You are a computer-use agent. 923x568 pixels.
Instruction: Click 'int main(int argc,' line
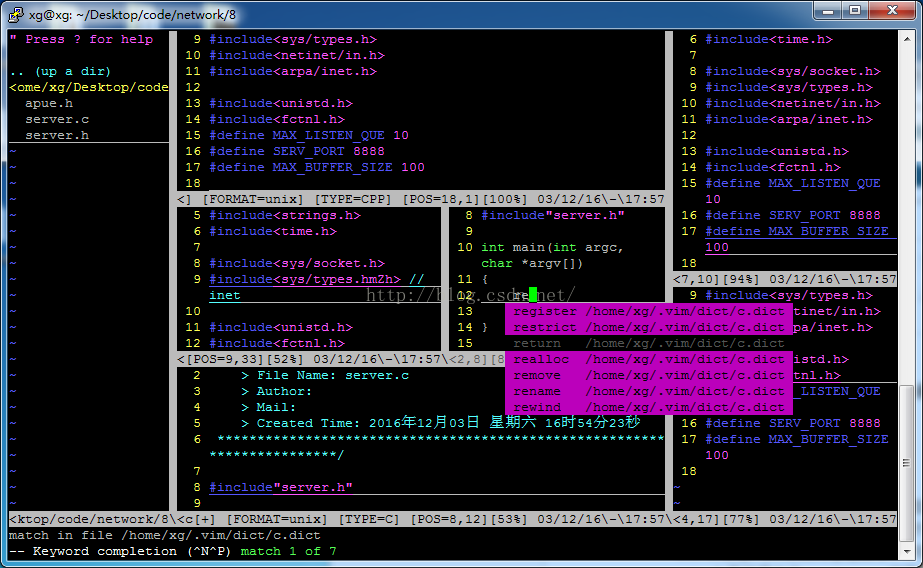[x=552, y=247]
